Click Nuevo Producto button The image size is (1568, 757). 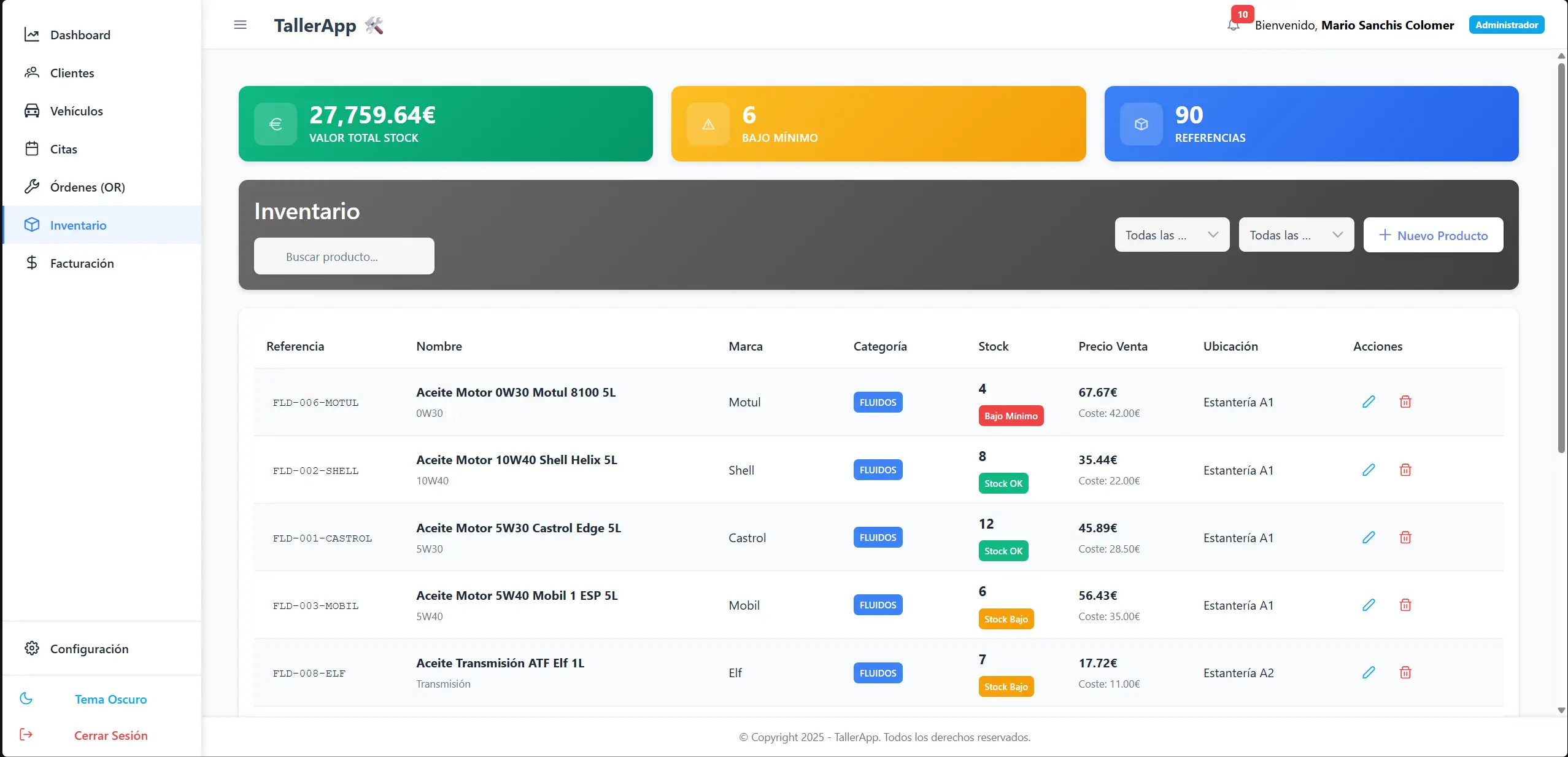[1434, 235]
